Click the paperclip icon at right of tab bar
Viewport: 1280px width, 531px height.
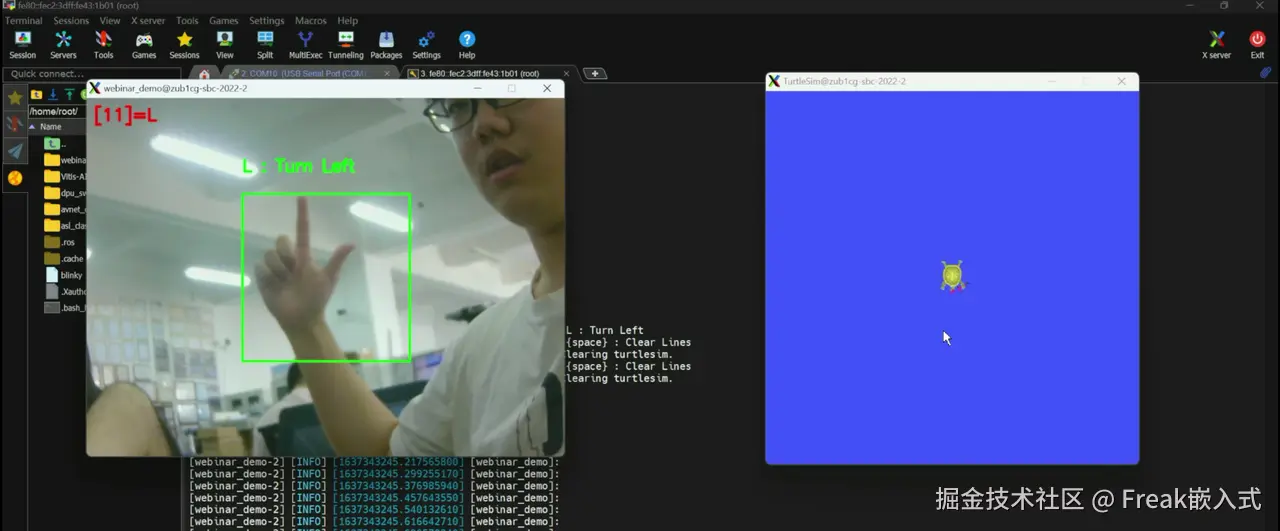coord(1265,73)
